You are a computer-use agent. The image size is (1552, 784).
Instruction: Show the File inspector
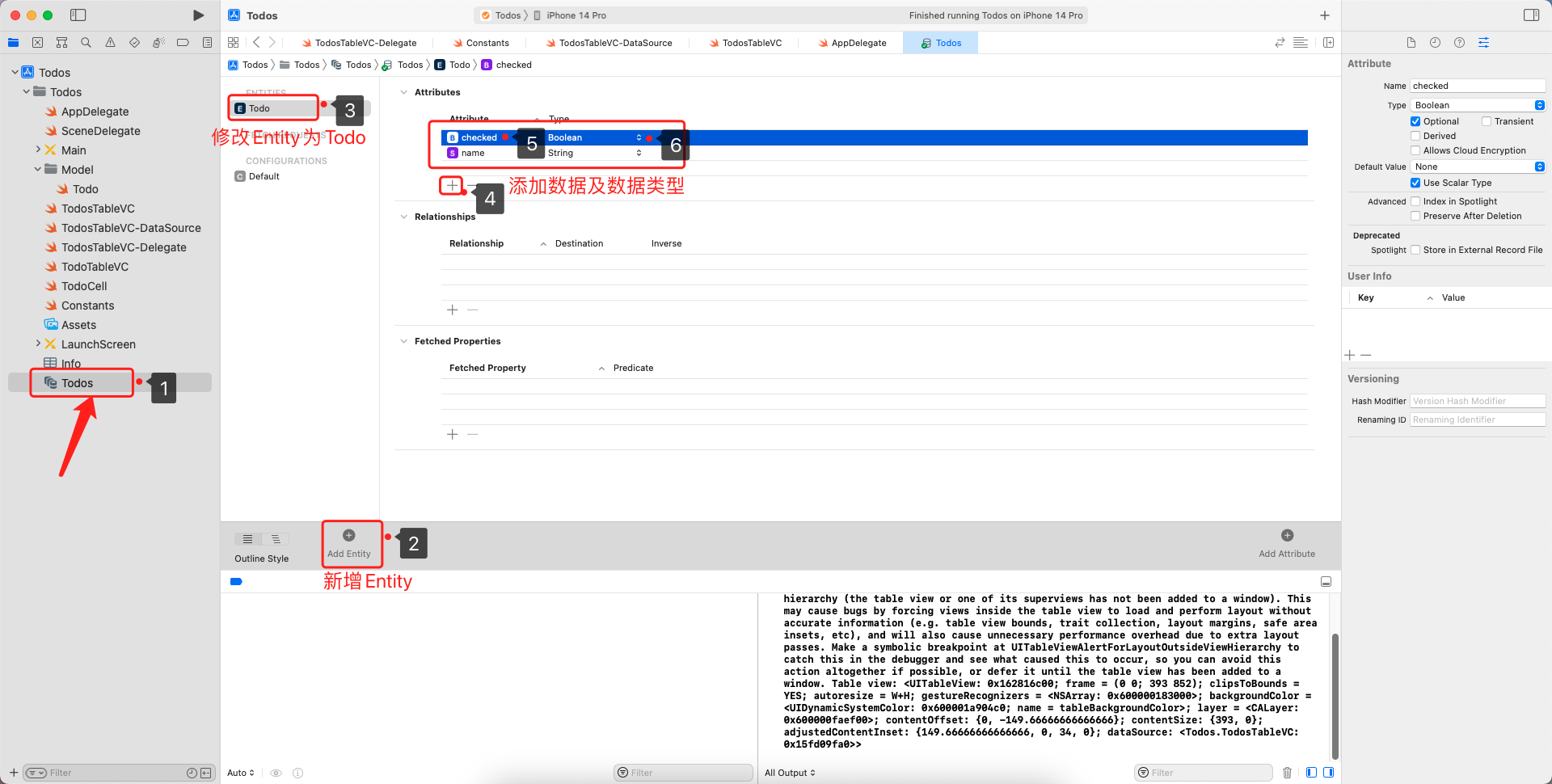click(x=1411, y=43)
